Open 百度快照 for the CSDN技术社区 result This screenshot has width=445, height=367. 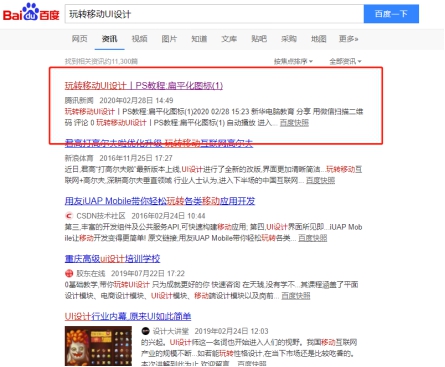pos(312,238)
